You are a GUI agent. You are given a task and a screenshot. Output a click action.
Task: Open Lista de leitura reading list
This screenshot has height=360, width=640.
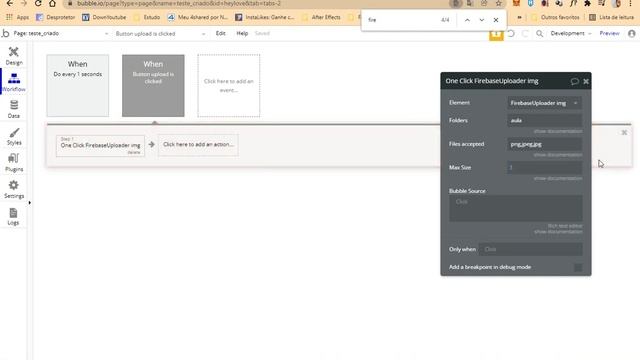(611, 17)
